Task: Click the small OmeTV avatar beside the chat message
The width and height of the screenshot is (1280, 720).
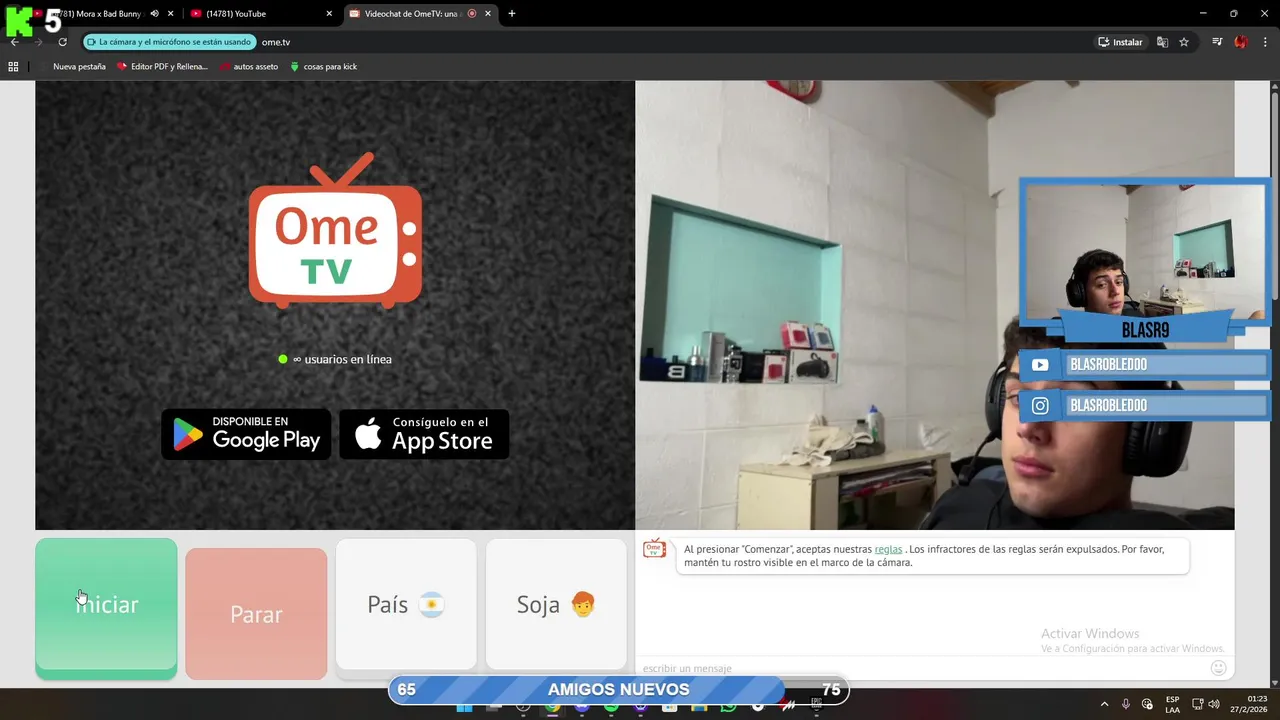Action: point(654,548)
